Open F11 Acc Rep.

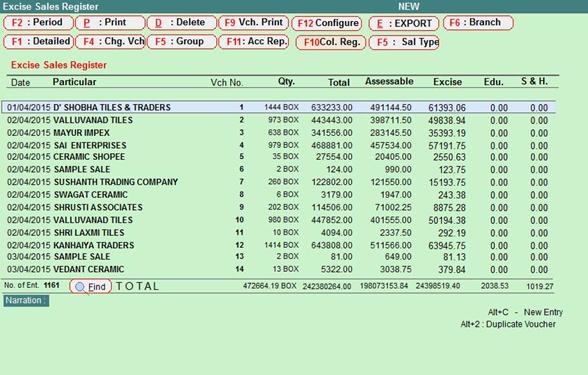point(254,42)
